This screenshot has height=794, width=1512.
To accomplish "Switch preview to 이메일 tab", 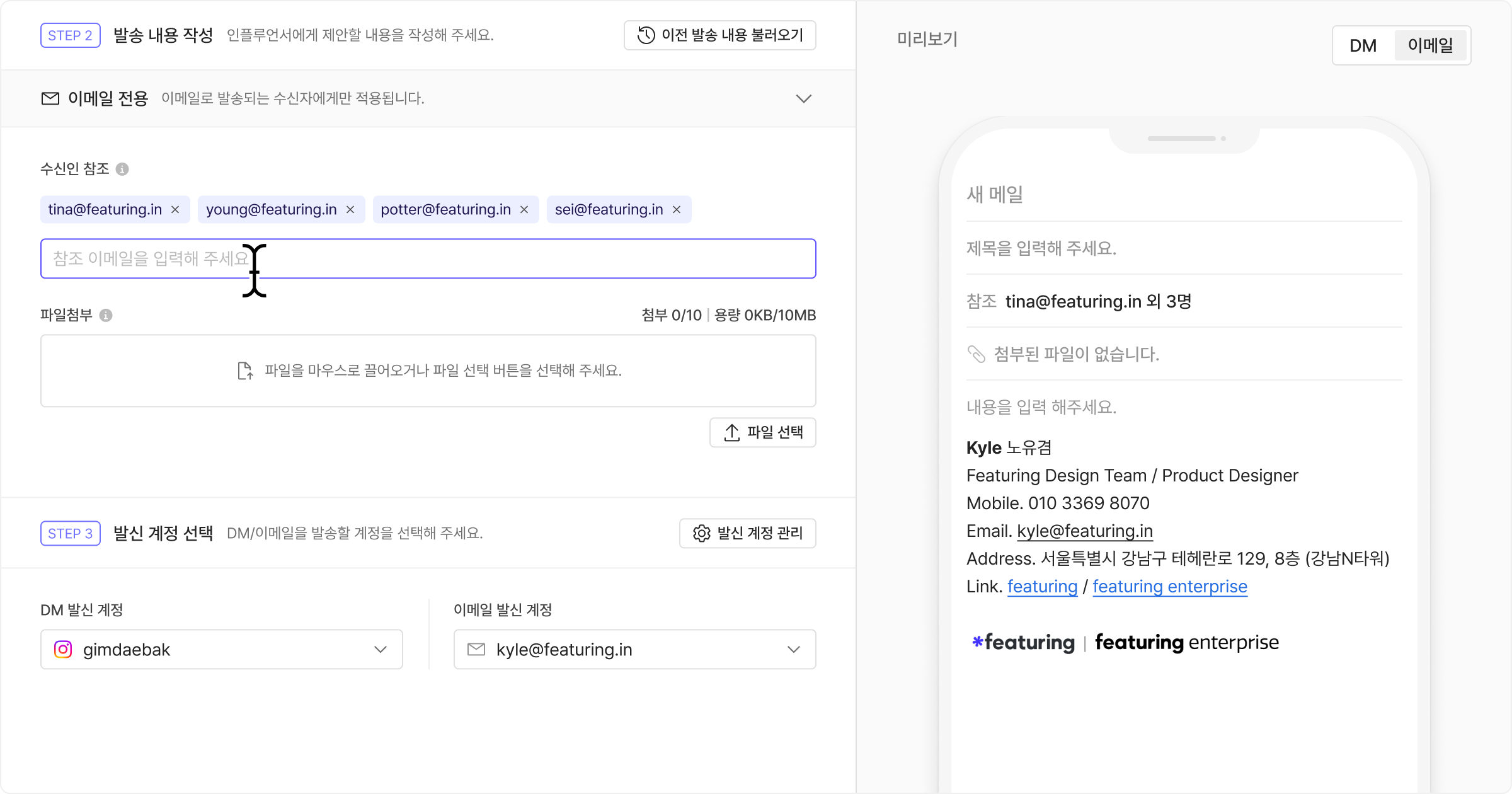I will coord(1430,45).
